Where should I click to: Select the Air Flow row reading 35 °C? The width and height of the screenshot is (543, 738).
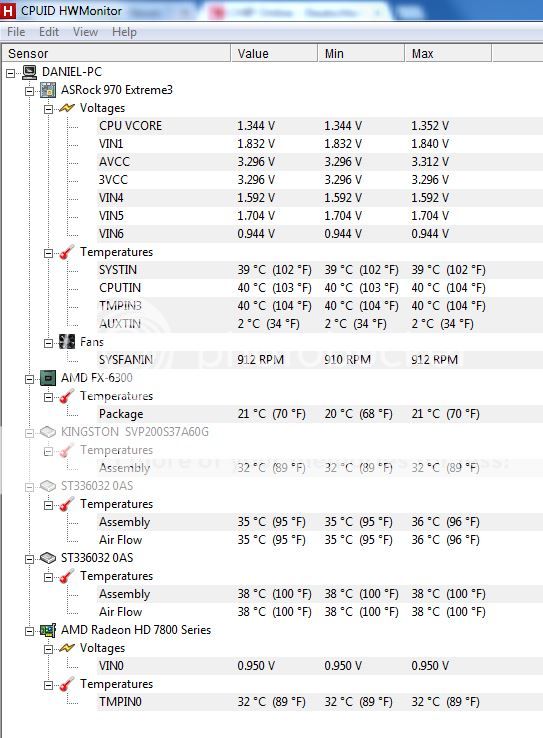click(319, 540)
